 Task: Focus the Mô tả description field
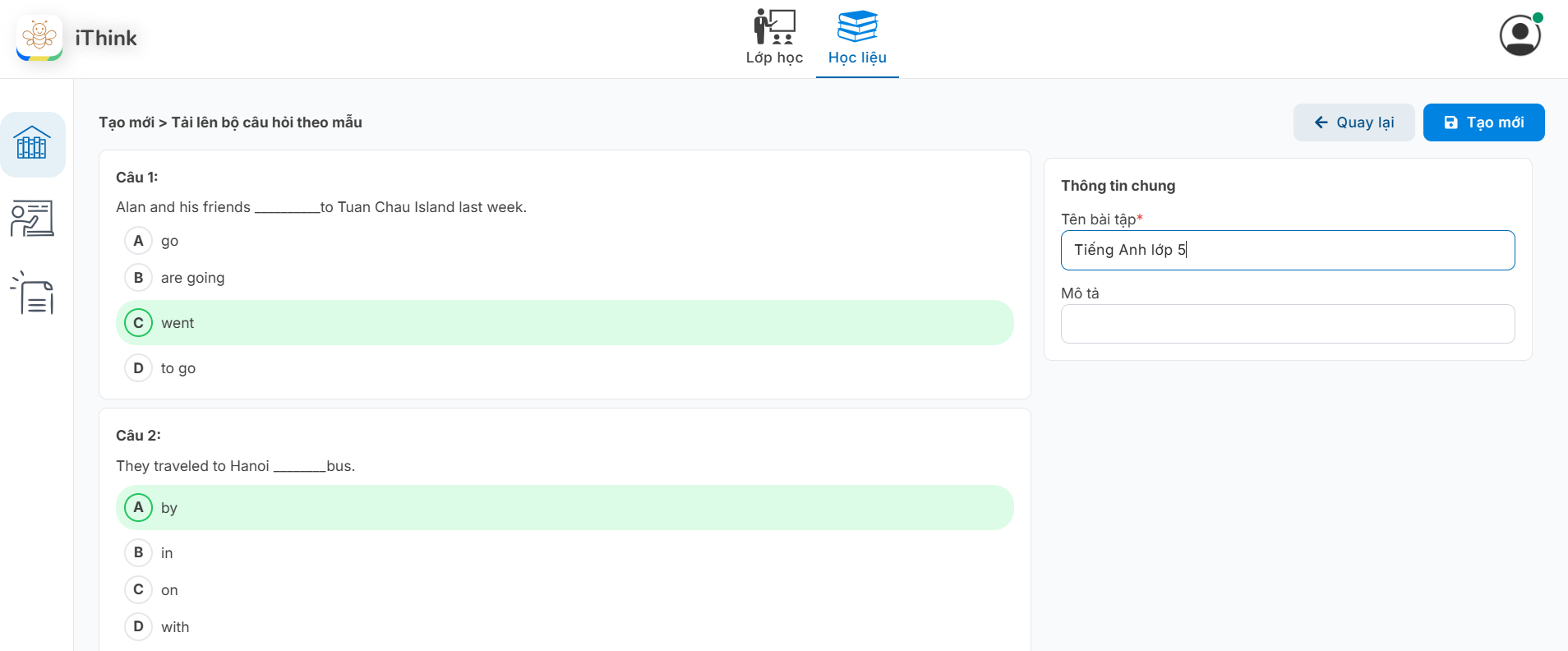pos(1287,324)
